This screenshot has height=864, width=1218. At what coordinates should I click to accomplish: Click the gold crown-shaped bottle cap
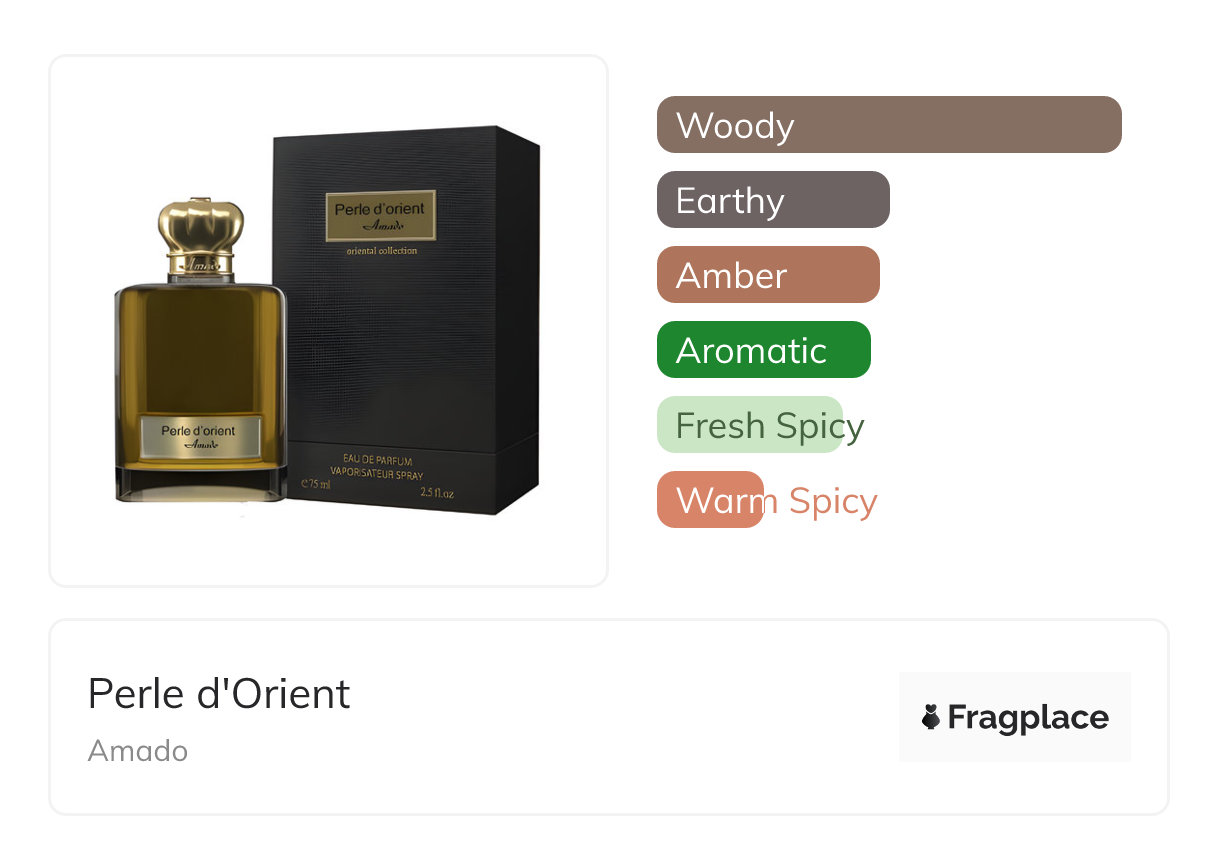coord(201,228)
